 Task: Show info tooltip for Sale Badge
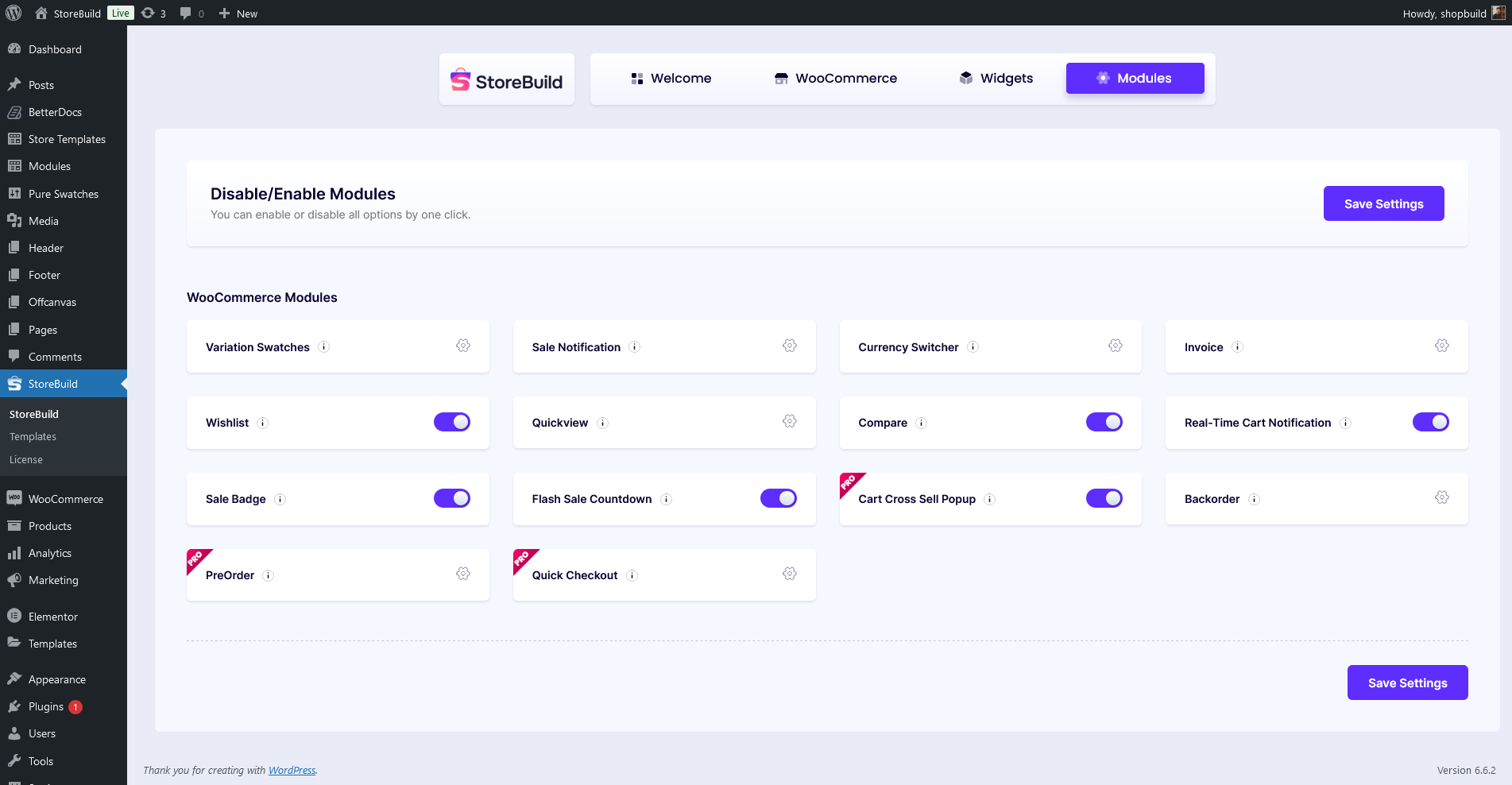click(280, 500)
